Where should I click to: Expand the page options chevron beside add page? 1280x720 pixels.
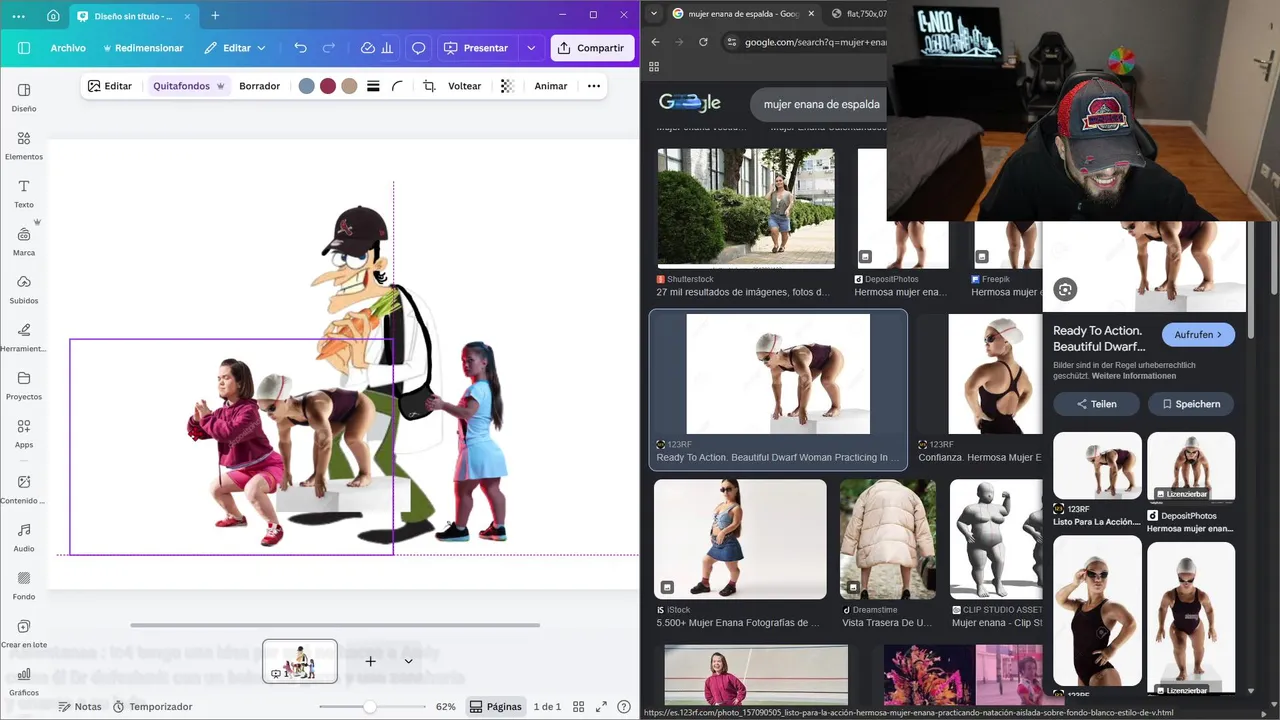(x=408, y=661)
